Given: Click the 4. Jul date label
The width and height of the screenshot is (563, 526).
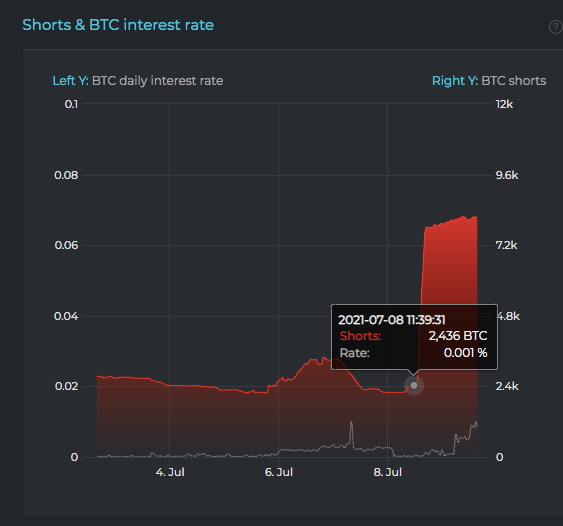Looking at the screenshot, I should [170, 472].
